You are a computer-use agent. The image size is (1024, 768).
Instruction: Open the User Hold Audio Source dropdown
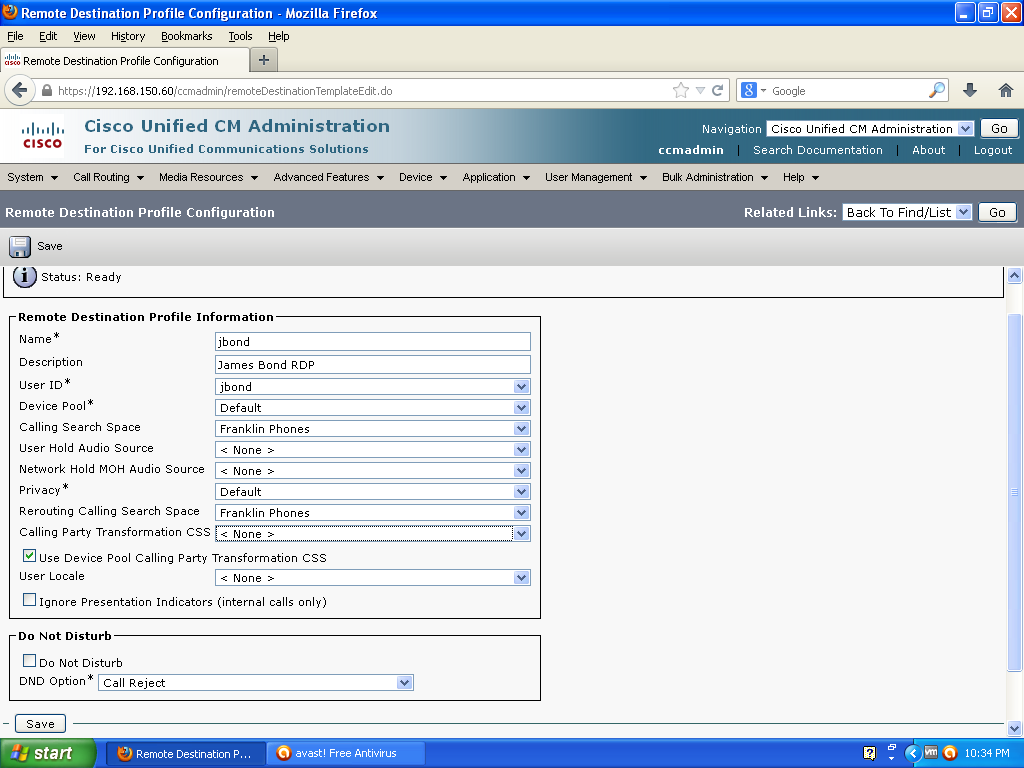click(372, 450)
